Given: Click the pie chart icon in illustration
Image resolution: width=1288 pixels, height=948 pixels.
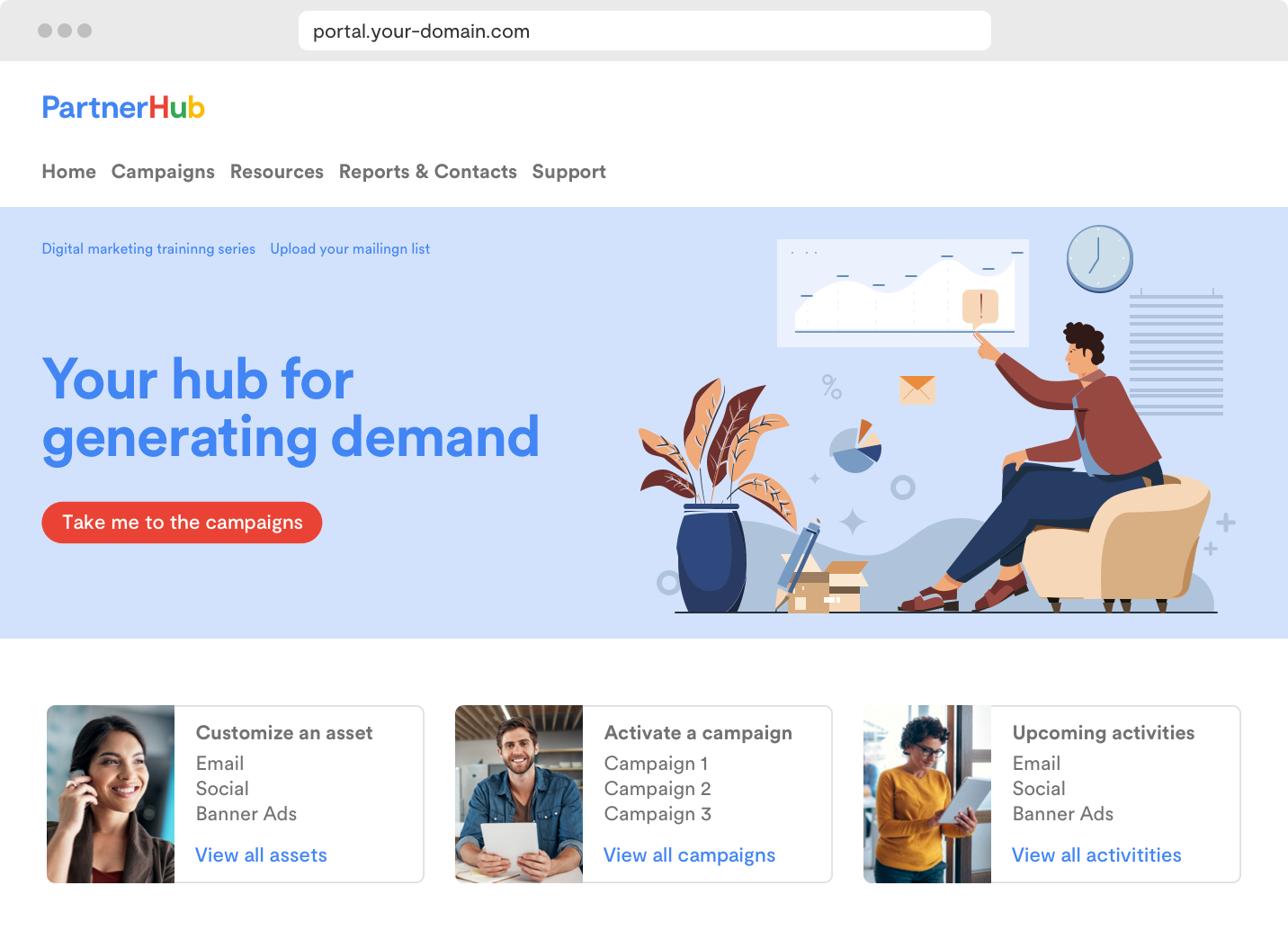Looking at the screenshot, I should (x=855, y=446).
